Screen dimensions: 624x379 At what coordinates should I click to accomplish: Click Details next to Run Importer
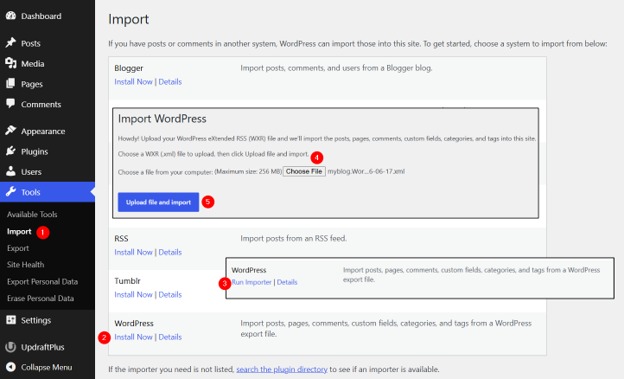tap(287, 282)
